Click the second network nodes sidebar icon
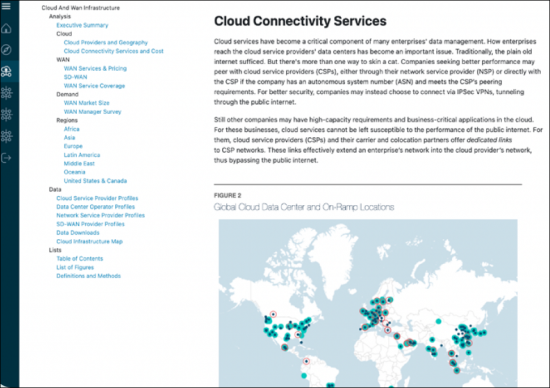 click(x=6, y=114)
